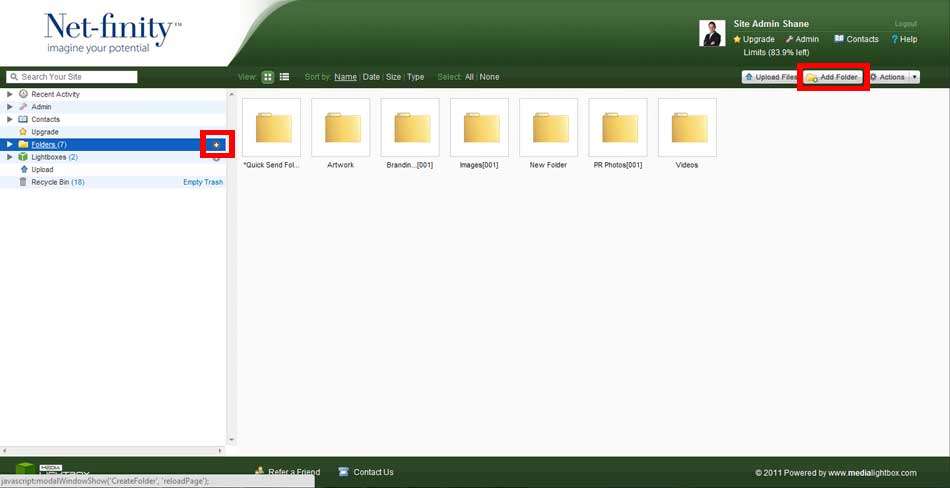Click Empty Trash link
The width and height of the screenshot is (950, 488).
(203, 182)
